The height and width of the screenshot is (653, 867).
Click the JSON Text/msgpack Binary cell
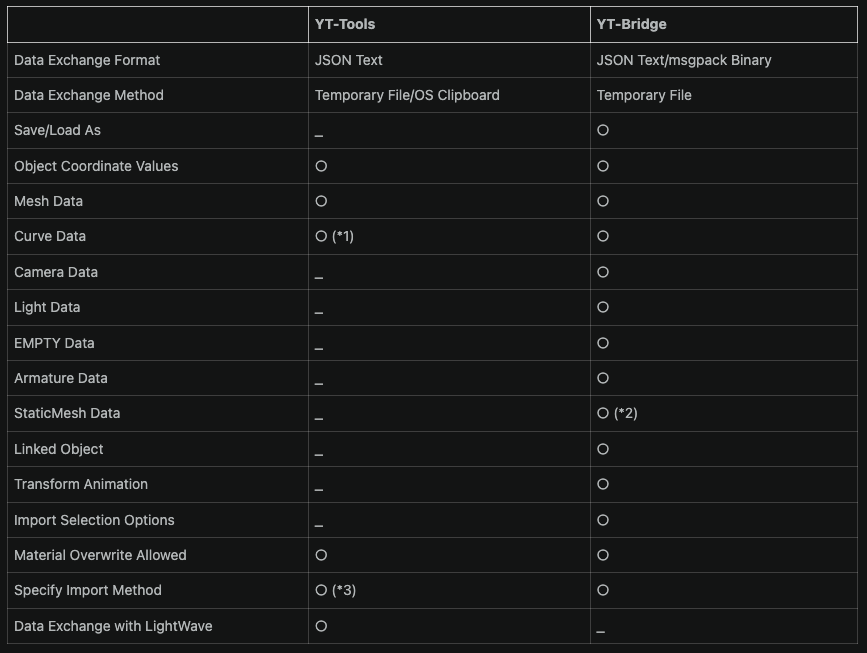683,60
